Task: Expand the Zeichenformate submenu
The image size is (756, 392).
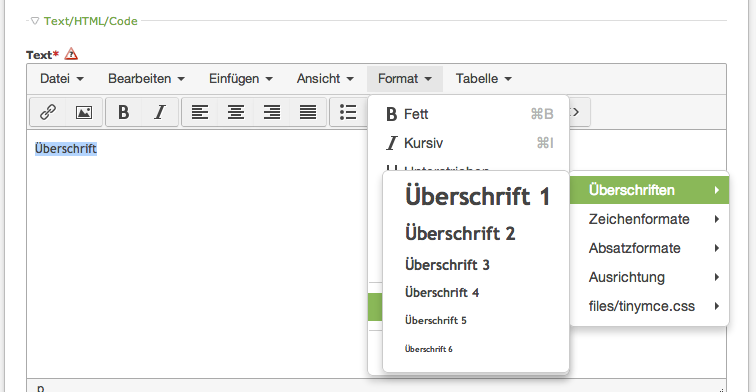Action: 649,219
